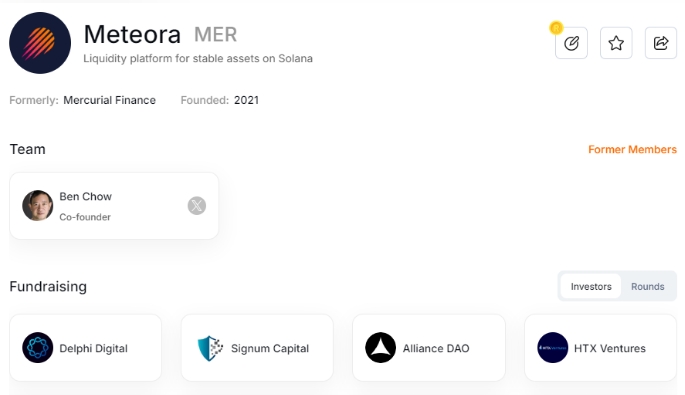Open the HTX Ventures investor card
Screen dimensions: 685x395
(601, 348)
